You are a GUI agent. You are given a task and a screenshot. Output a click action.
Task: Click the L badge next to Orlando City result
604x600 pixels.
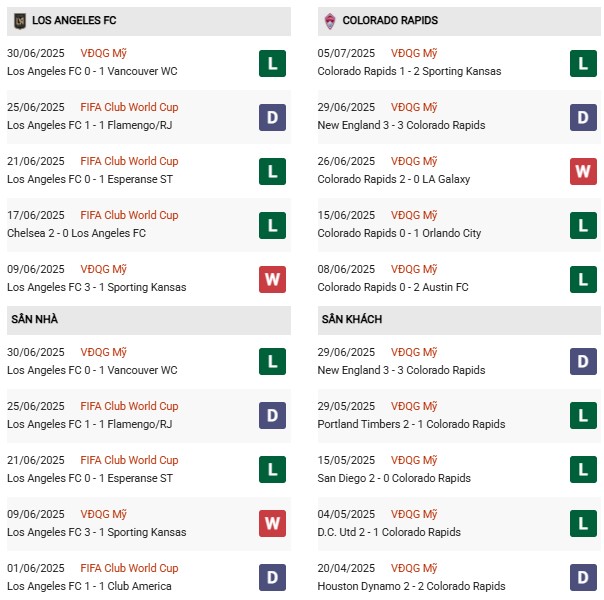tap(583, 225)
